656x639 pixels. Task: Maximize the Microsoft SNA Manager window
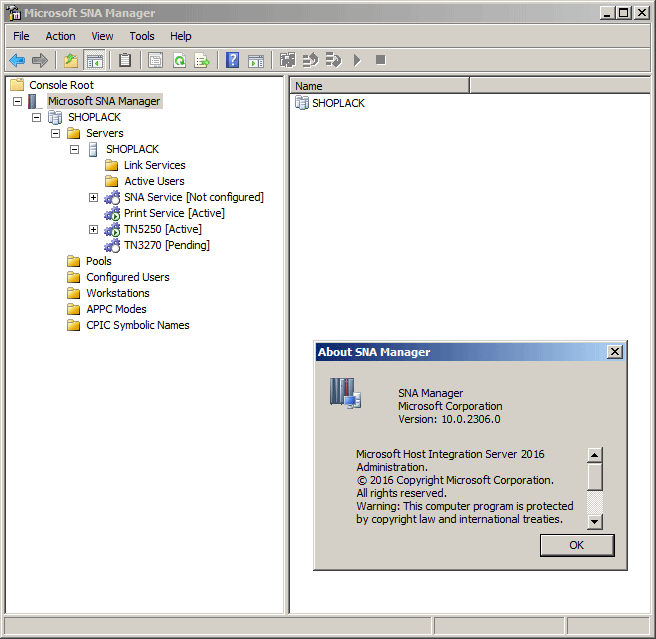coord(623,13)
